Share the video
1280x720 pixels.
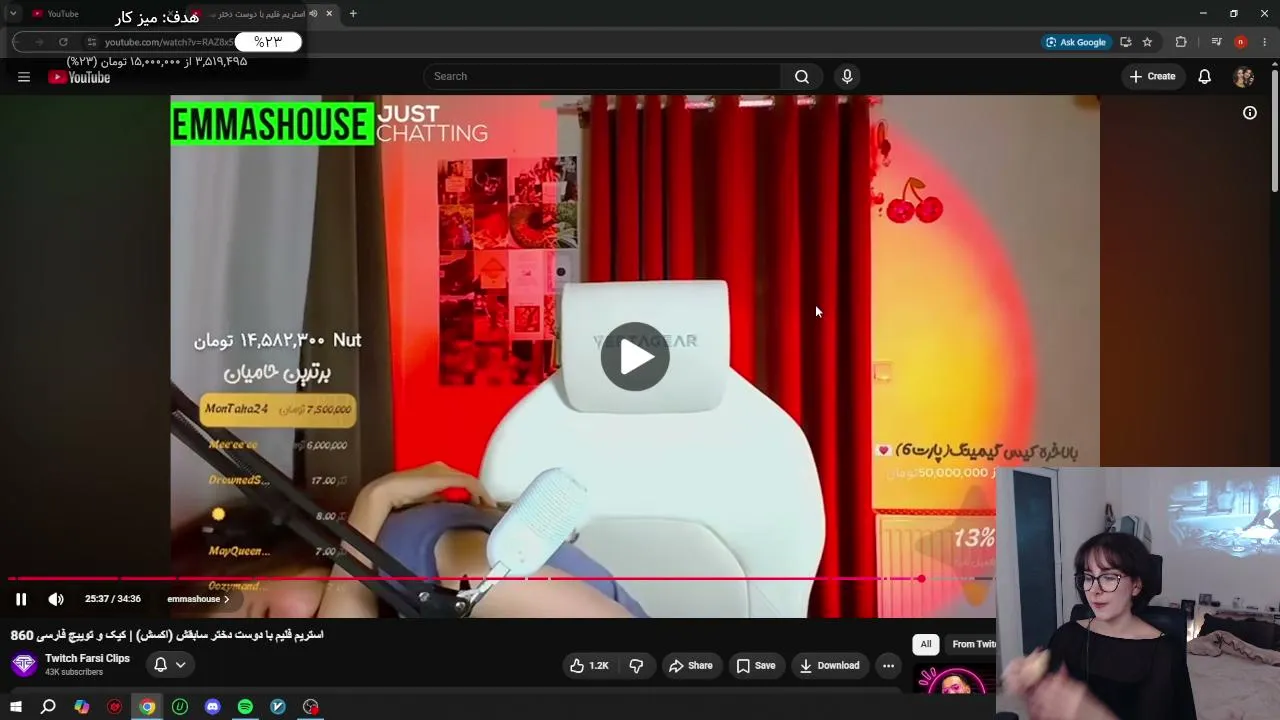691,665
